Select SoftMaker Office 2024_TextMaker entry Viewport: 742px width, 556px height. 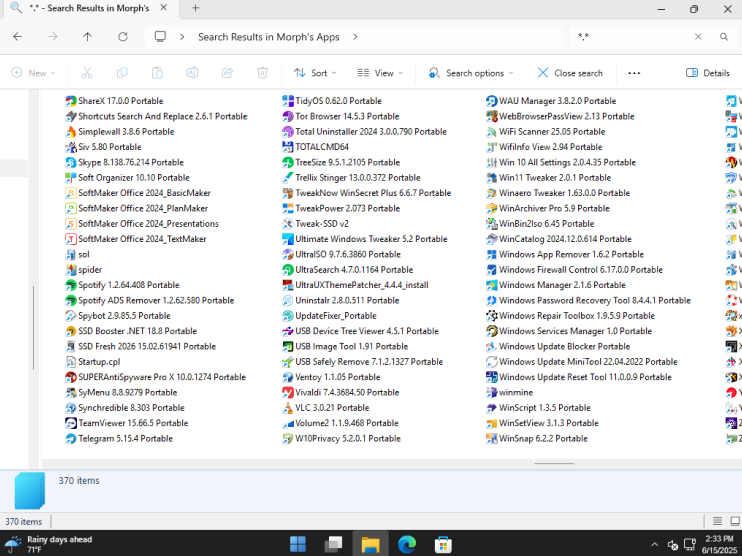136,239
